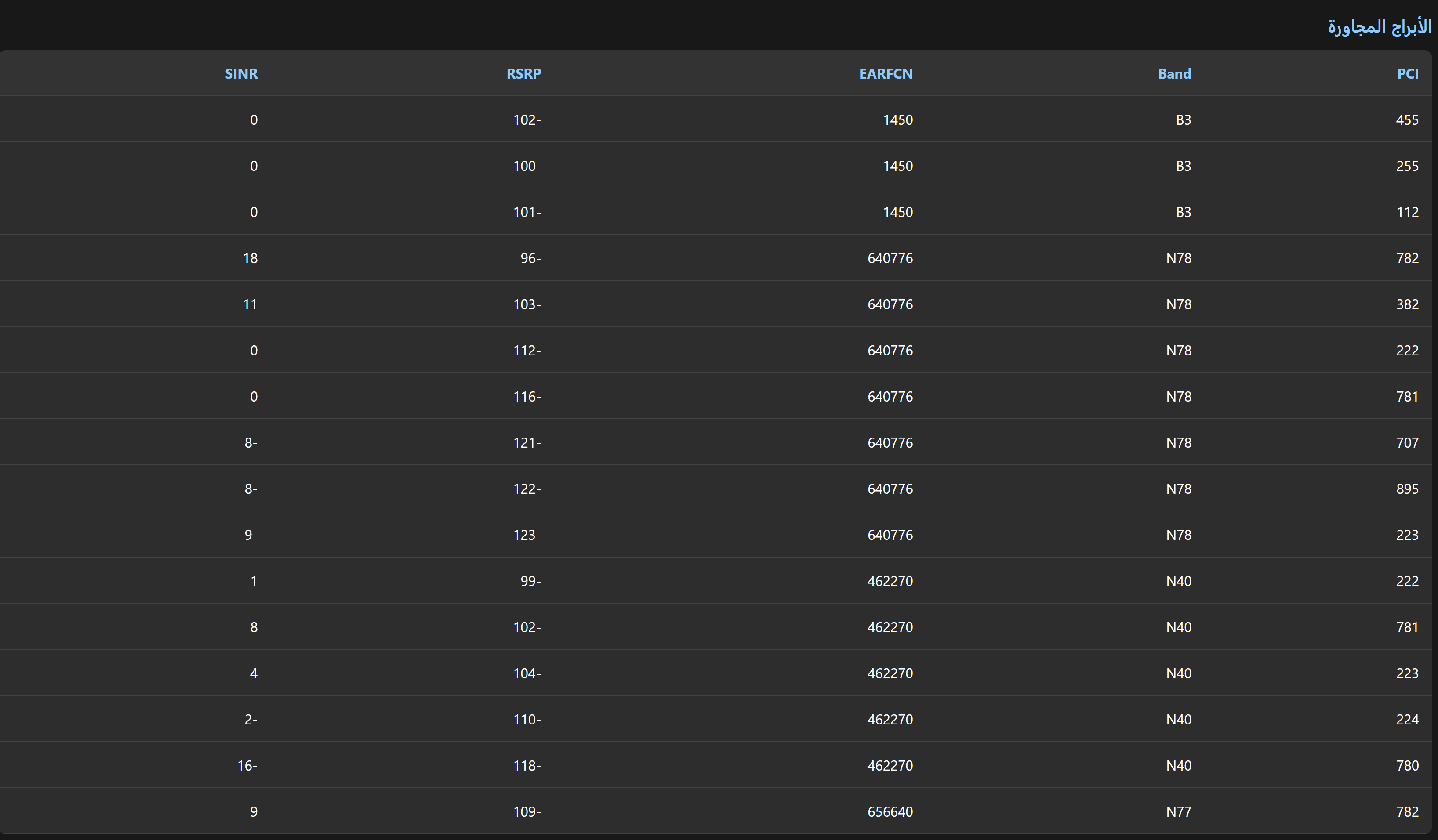The image size is (1438, 840).
Task: Click RSRP value 96- cell
Action: click(x=530, y=258)
